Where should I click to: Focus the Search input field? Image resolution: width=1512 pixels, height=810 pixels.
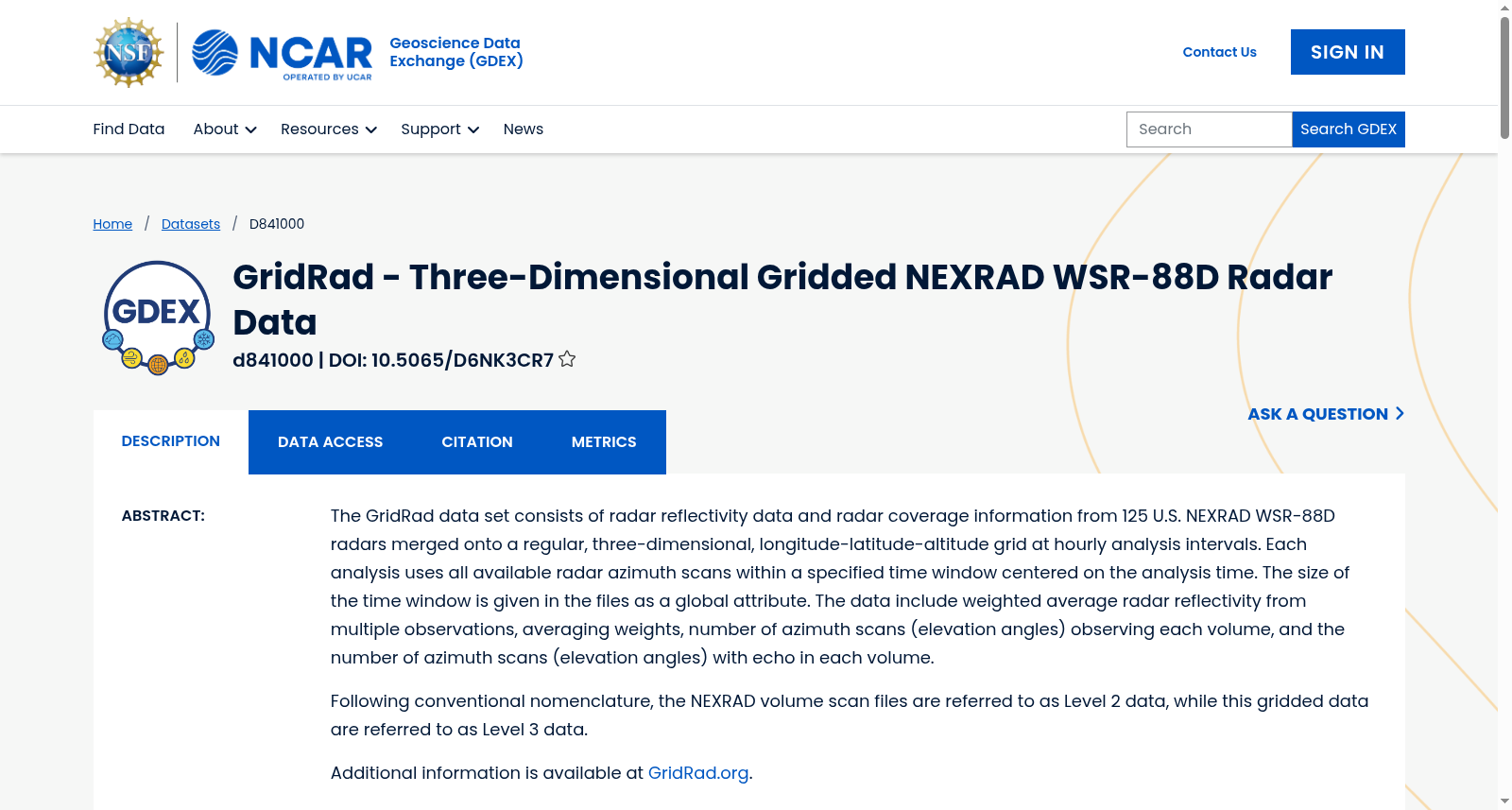(1210, 129)
